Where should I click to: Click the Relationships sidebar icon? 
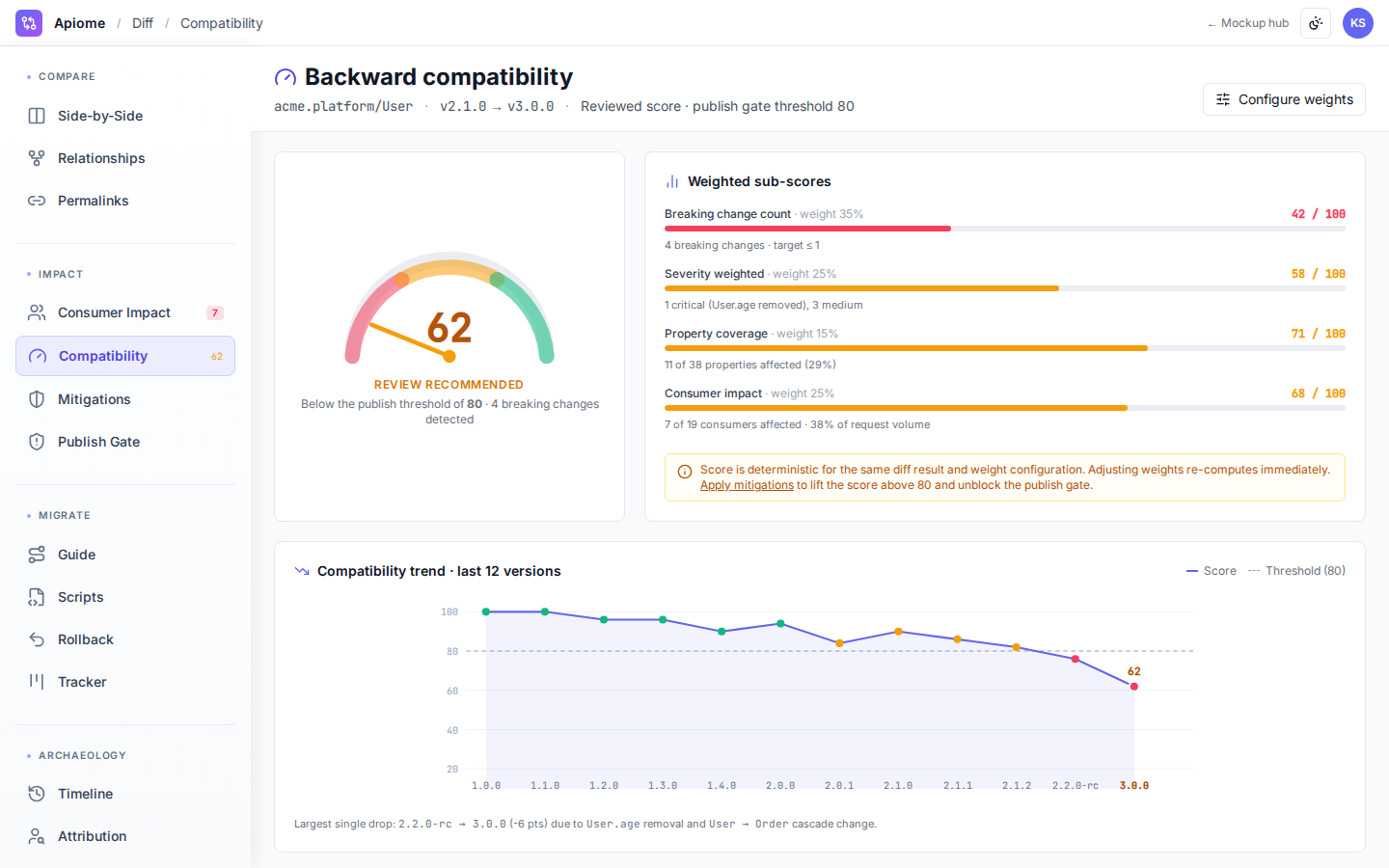[37, 158]
